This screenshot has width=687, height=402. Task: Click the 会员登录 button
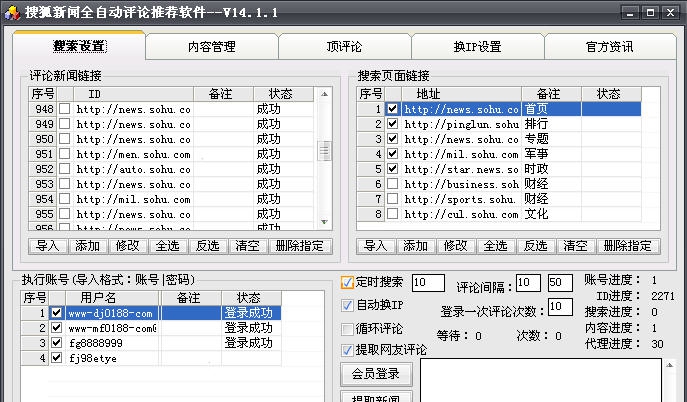point(376,374)
